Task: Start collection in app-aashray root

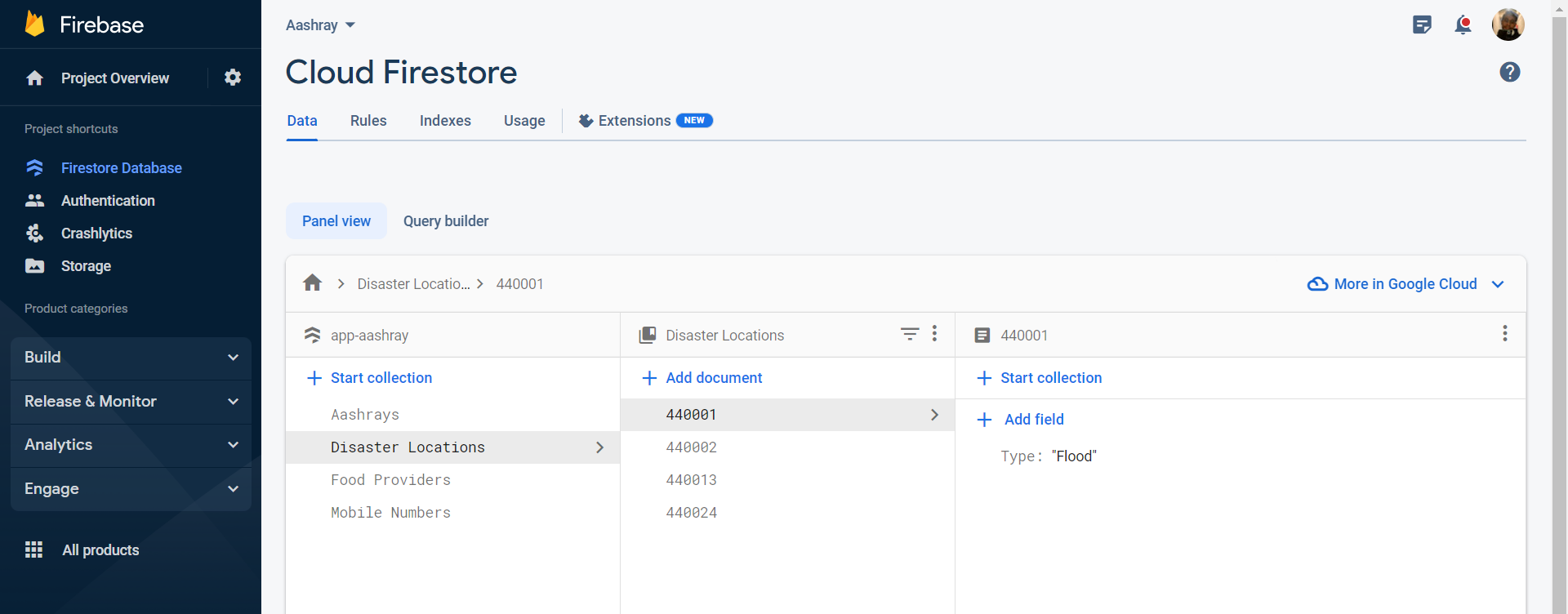Action: point(381,378)
